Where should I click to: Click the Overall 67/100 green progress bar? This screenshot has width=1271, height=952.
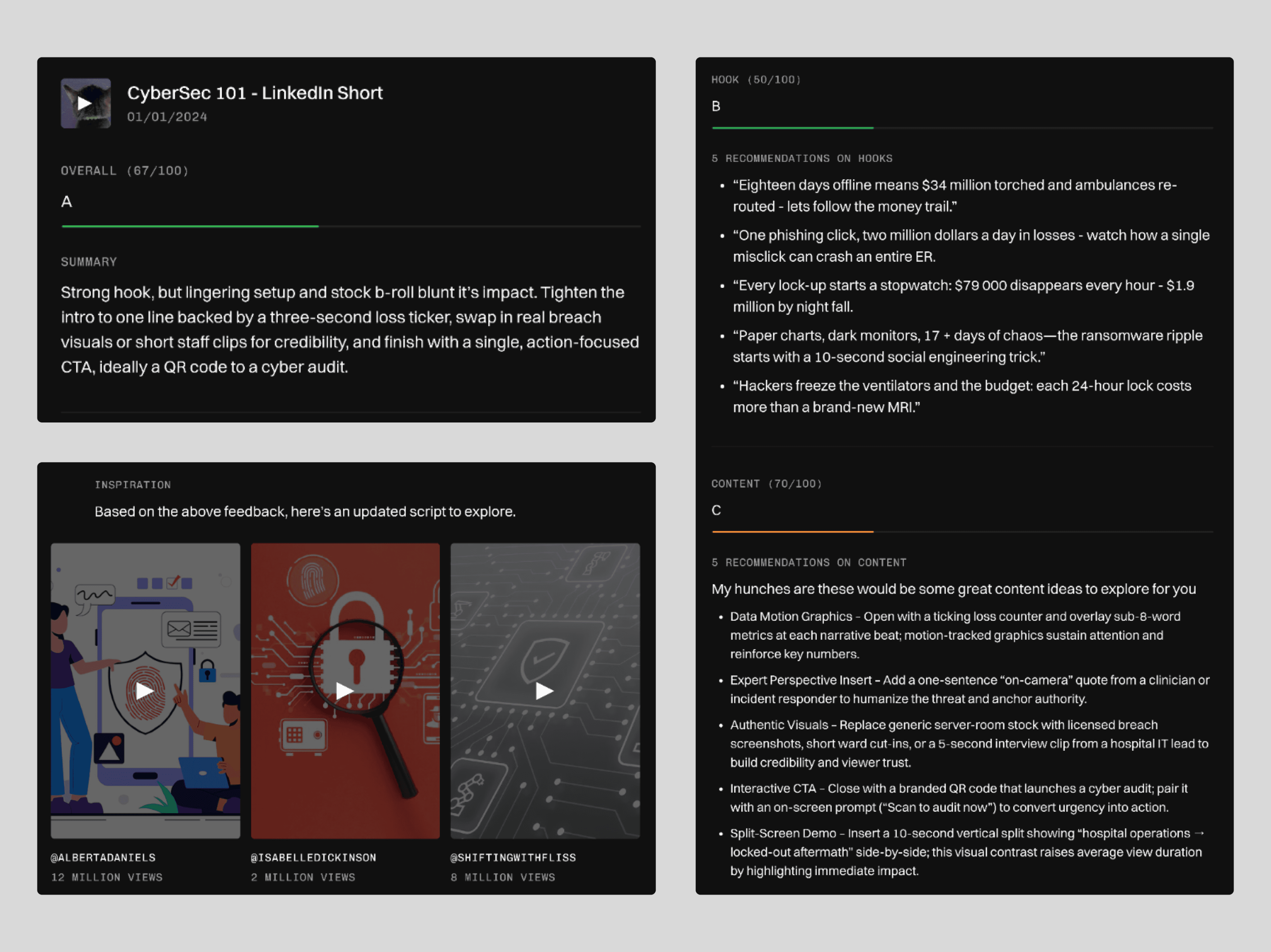click(189, 226)
